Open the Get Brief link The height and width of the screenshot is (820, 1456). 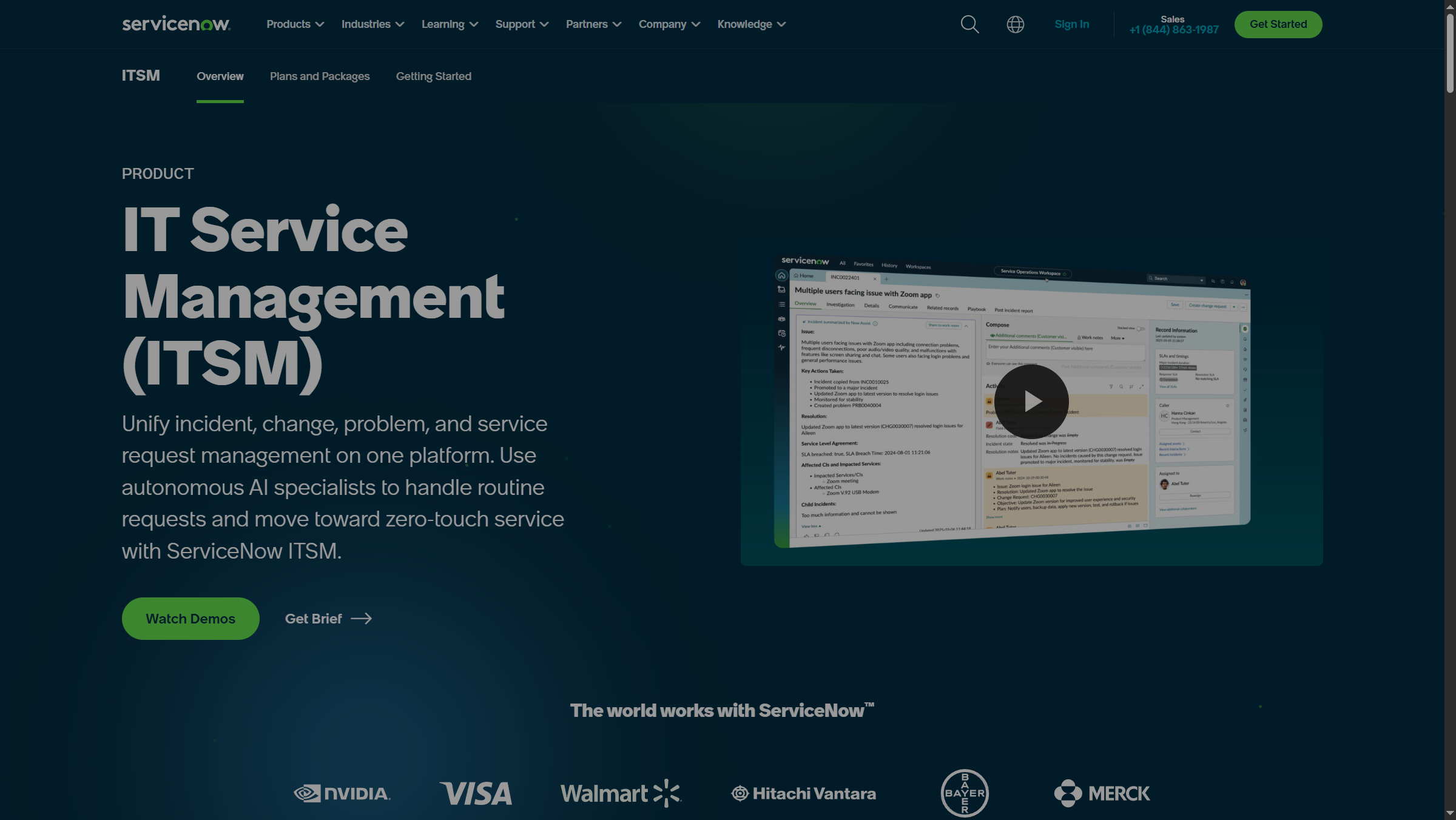[328, 619]
